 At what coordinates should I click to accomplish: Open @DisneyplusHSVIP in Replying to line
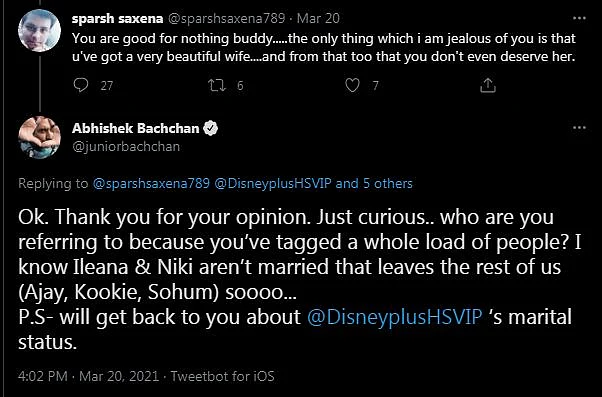point(273,184)
